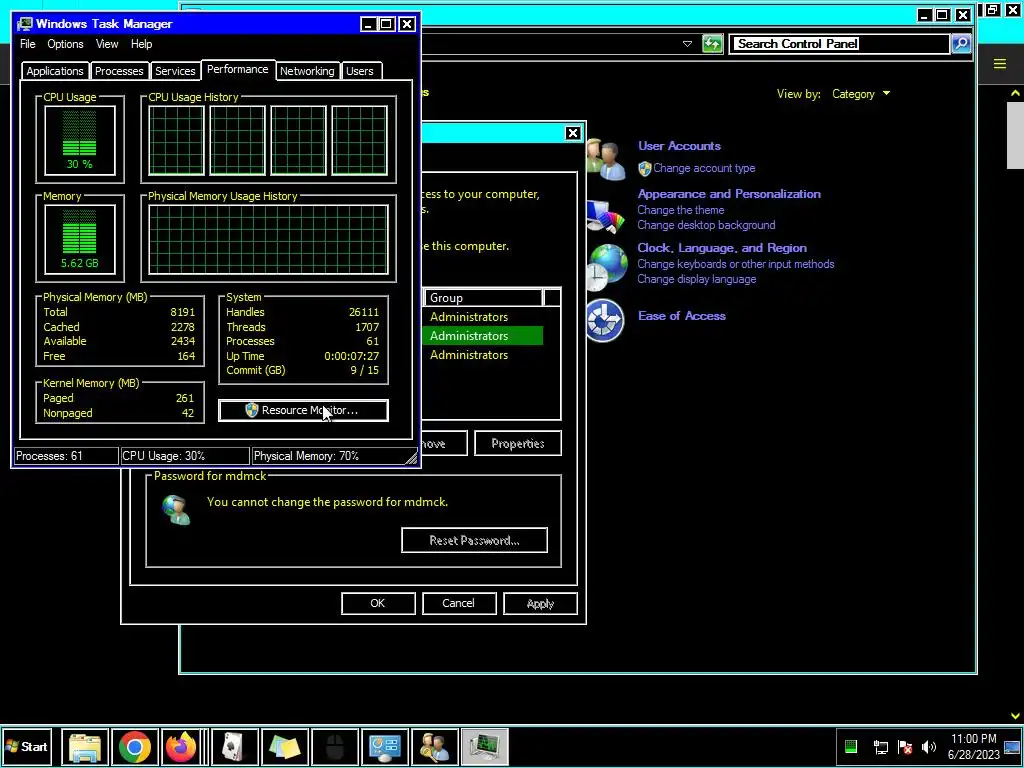The height and width of the screenshot is (768, 1024).
Task: Open the View menu in Task Manager
Action: [107, 44]
